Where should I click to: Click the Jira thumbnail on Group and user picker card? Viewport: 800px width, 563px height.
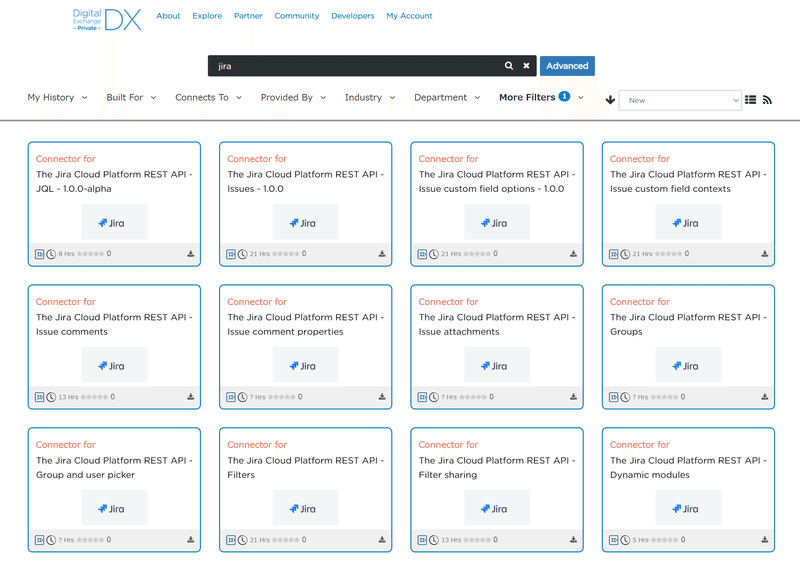[114, 507]
